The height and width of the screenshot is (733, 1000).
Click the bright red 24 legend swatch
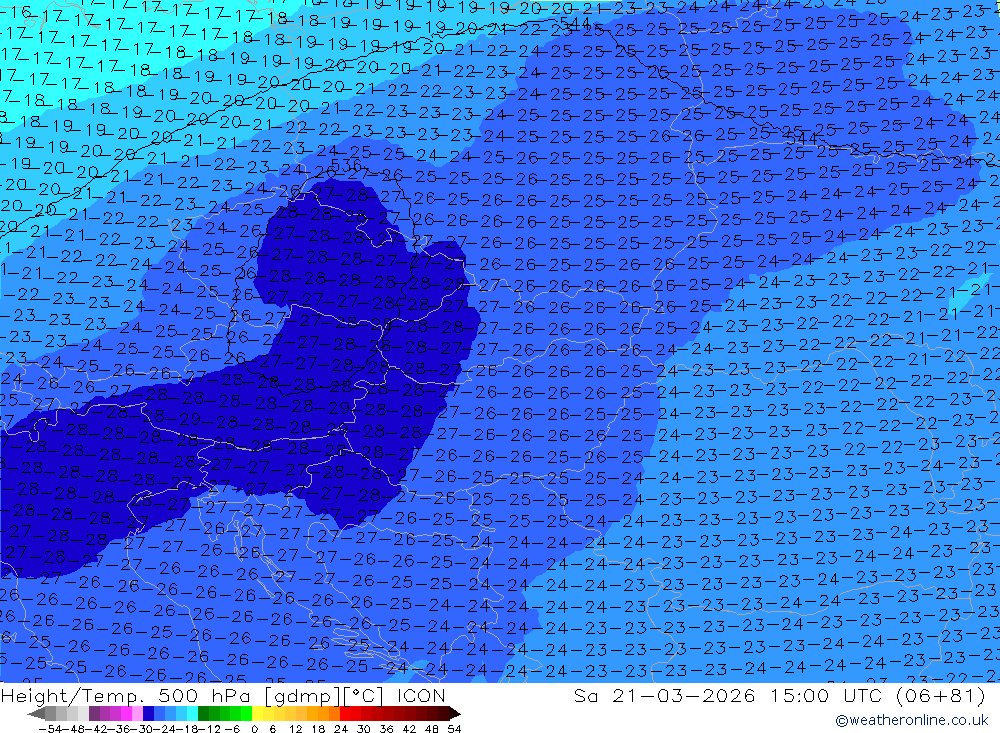click(345, 713)
